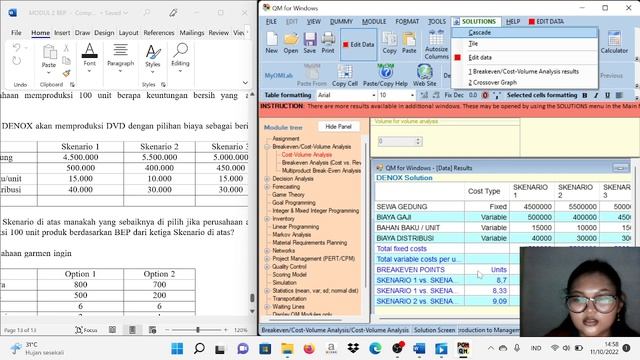Click the Fix Dec decimal button

(x=453, y=95)
